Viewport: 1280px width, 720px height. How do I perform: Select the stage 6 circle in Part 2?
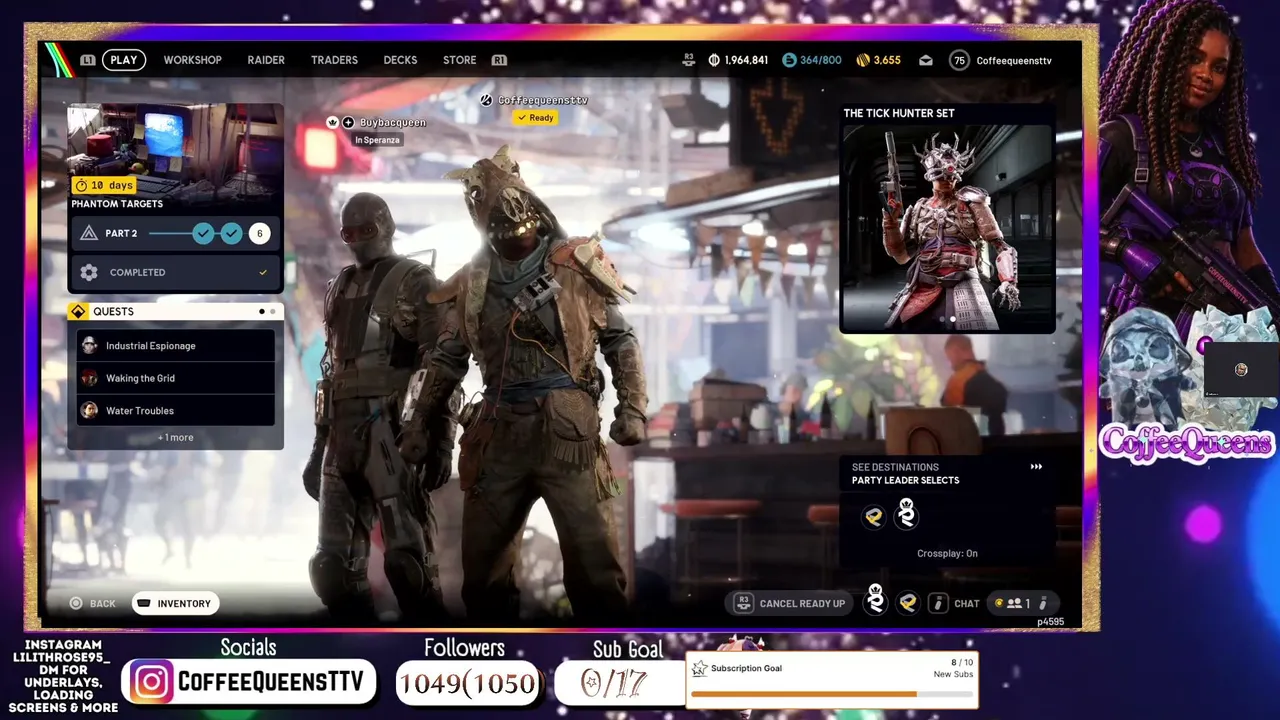(259, 233)
